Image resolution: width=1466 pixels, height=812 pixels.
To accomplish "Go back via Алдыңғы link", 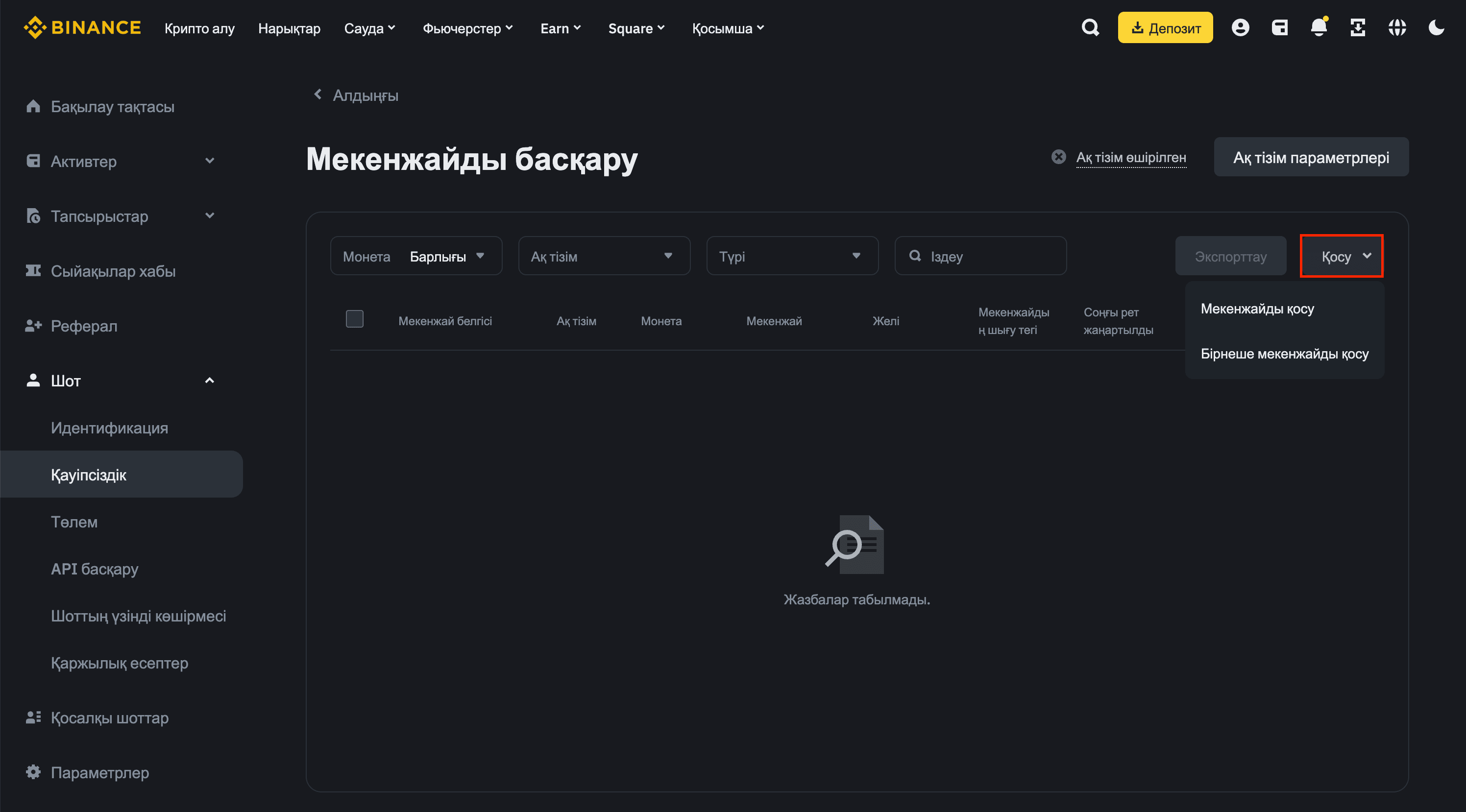I will tap(356, 95).
